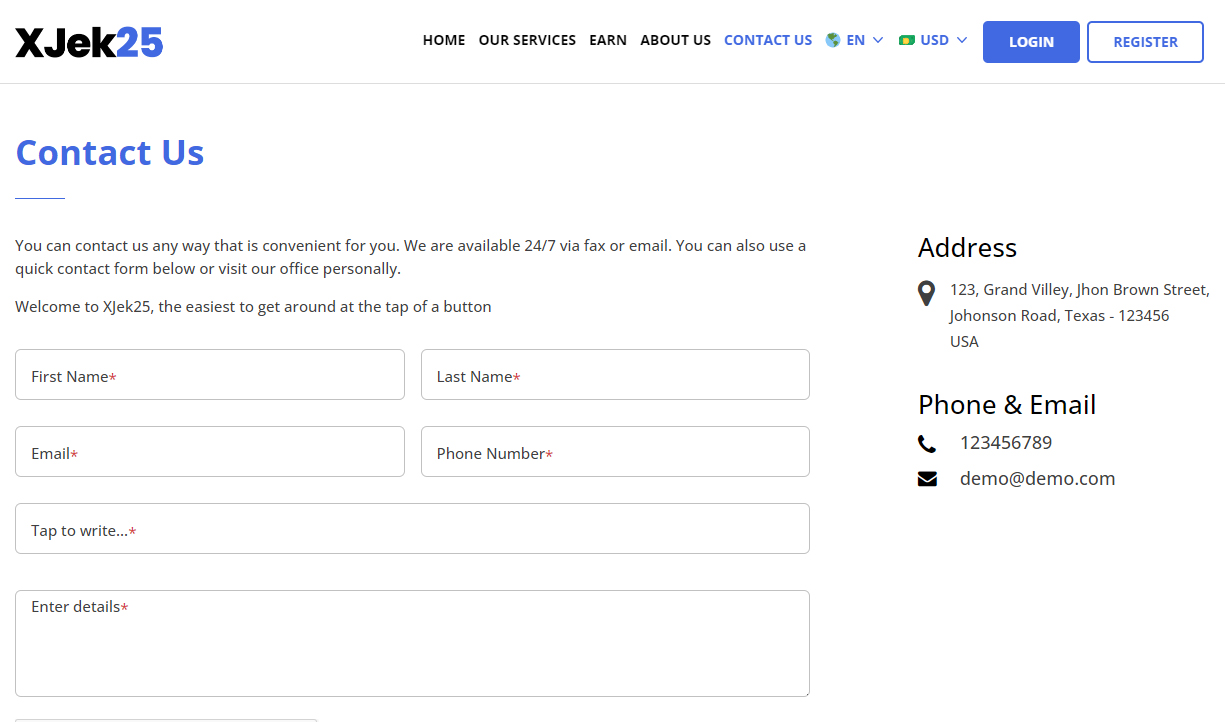Image resolution: width=1225 pixels, height=722 pixels.
Task: Expand the language chevron next to EN
Action: [878, 40]
